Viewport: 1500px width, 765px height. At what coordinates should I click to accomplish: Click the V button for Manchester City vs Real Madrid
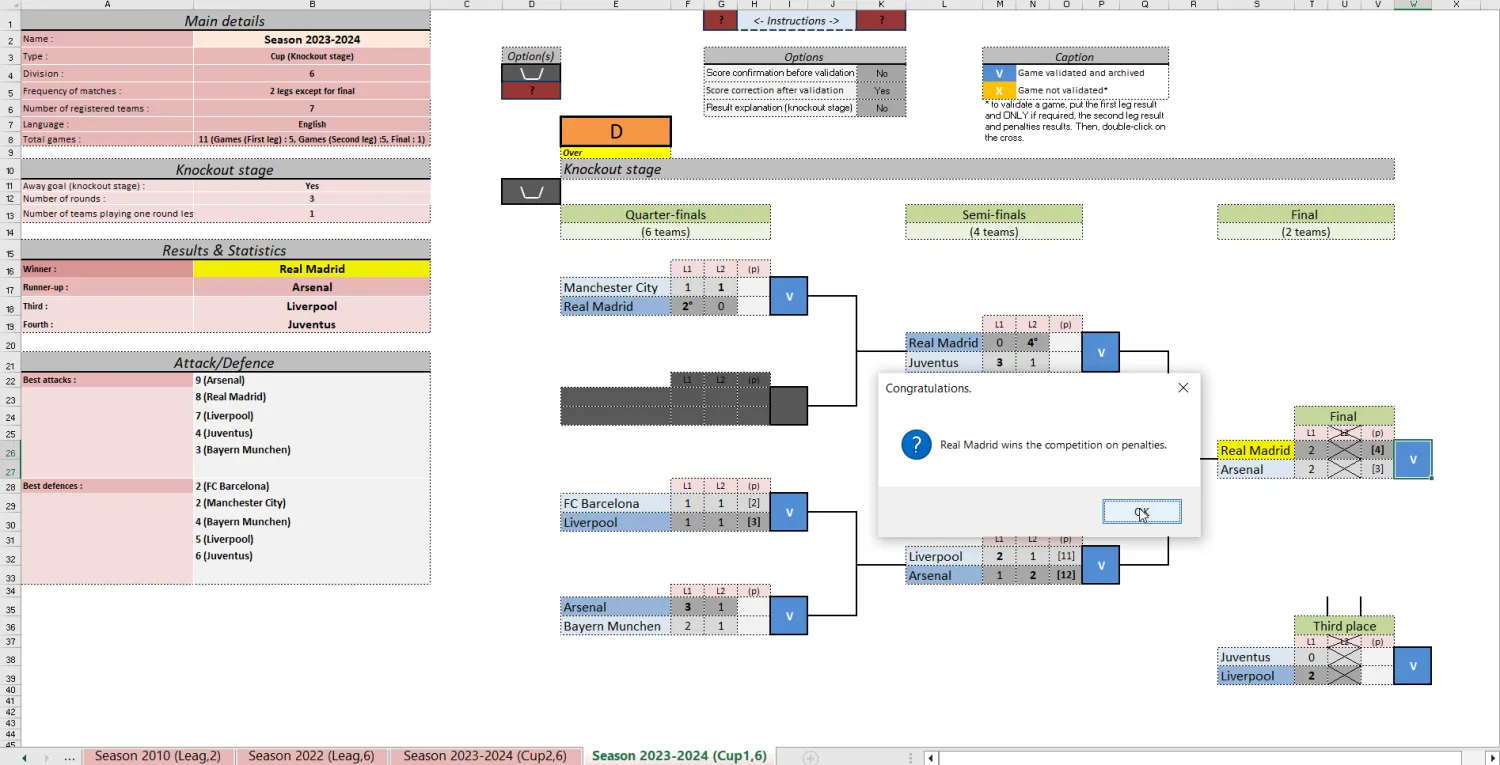788,296
